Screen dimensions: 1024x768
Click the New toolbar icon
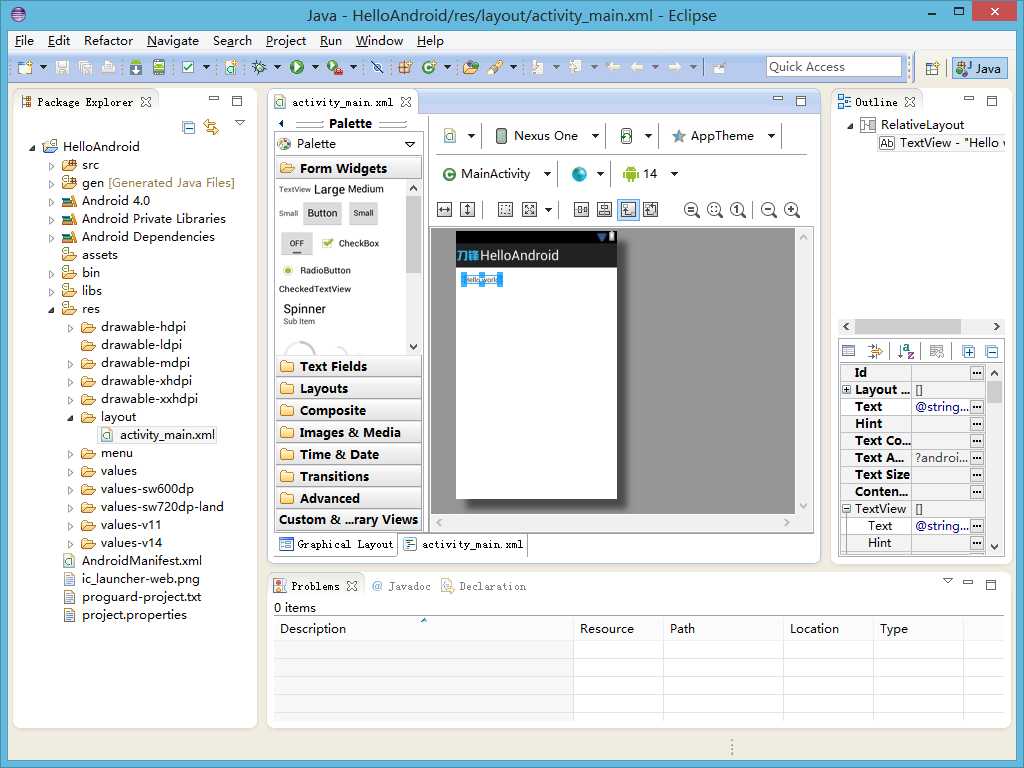(25, 67)
